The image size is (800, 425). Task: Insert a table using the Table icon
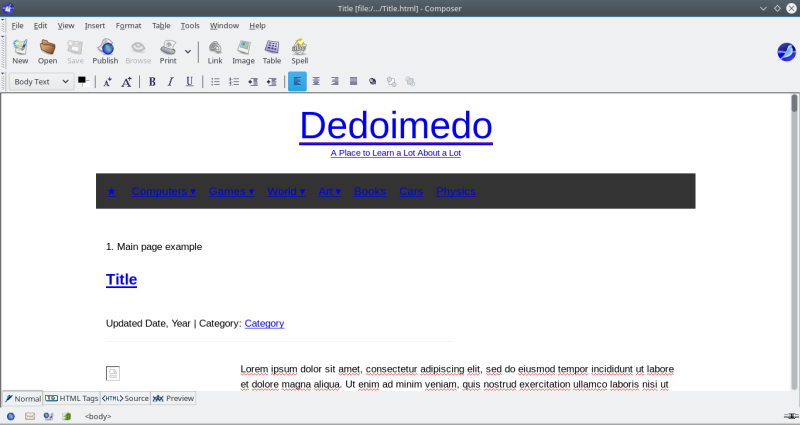click(x=272, y=51)
